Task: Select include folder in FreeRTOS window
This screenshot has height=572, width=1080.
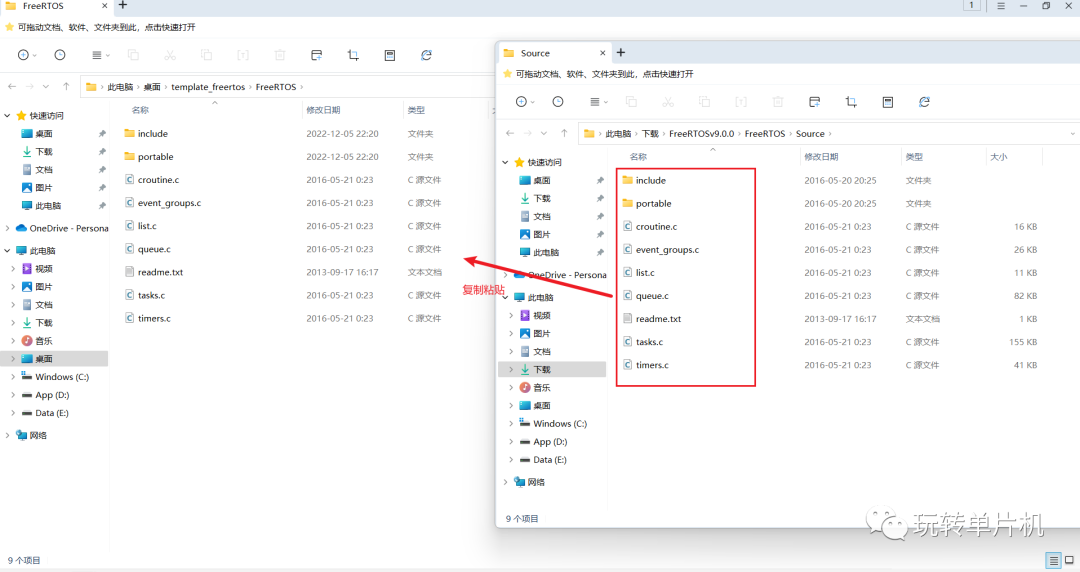Action: click(152, 134)
